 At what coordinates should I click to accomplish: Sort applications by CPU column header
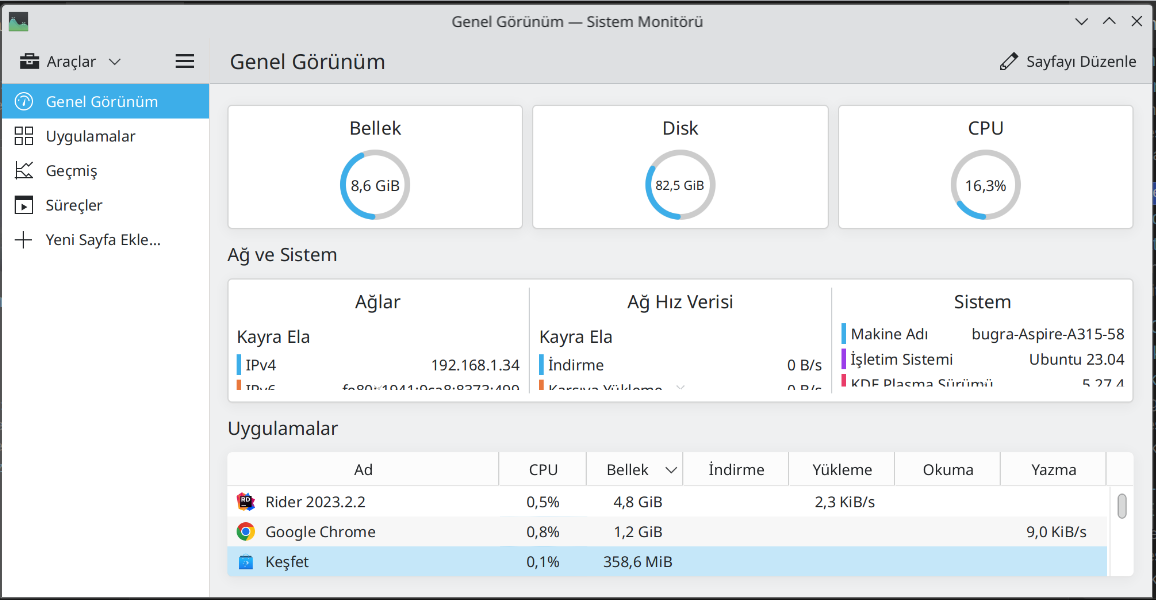(x=543, y=470)
